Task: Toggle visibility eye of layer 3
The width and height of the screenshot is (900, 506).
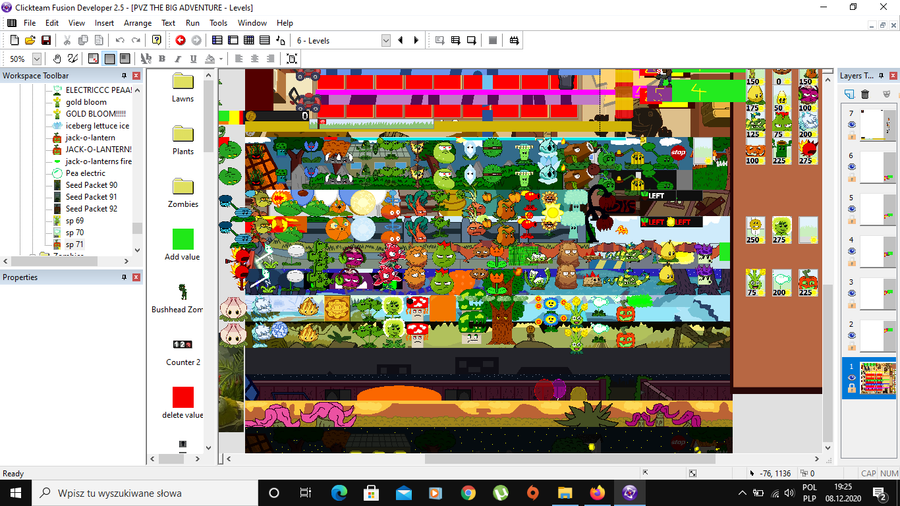Action: [x=851, y=293]
